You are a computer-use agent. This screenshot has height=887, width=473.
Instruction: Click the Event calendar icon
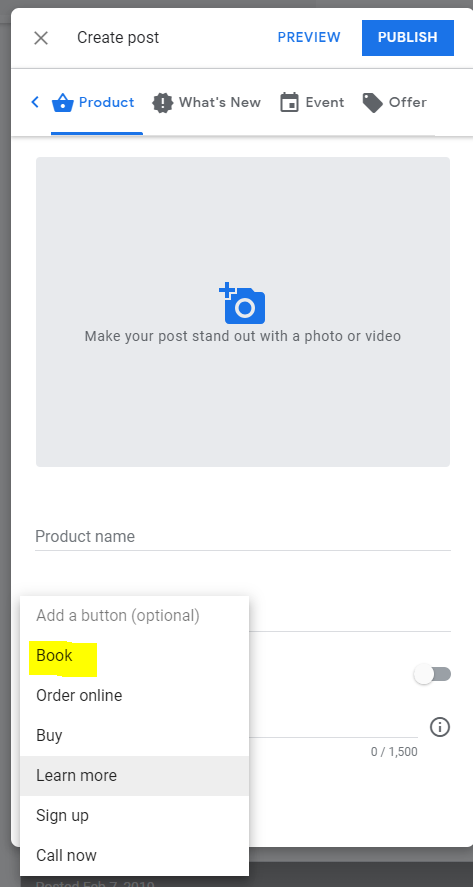pos(289,102)
